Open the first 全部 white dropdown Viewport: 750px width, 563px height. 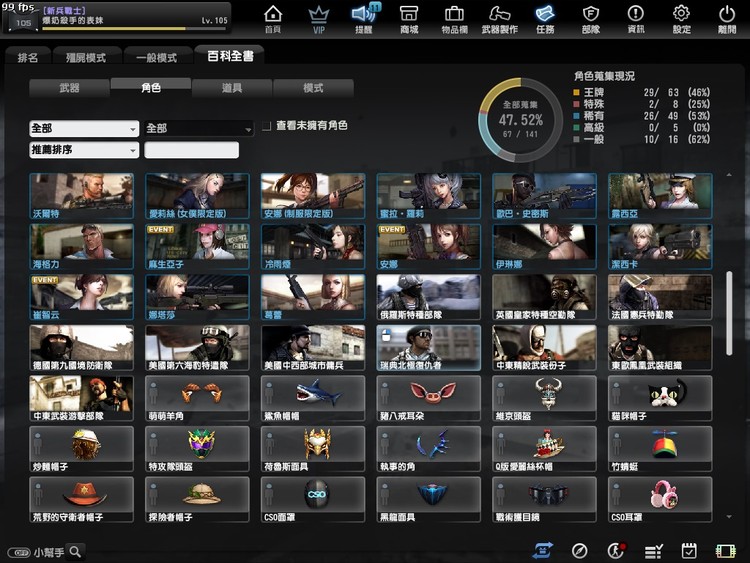tap(84, 129)
